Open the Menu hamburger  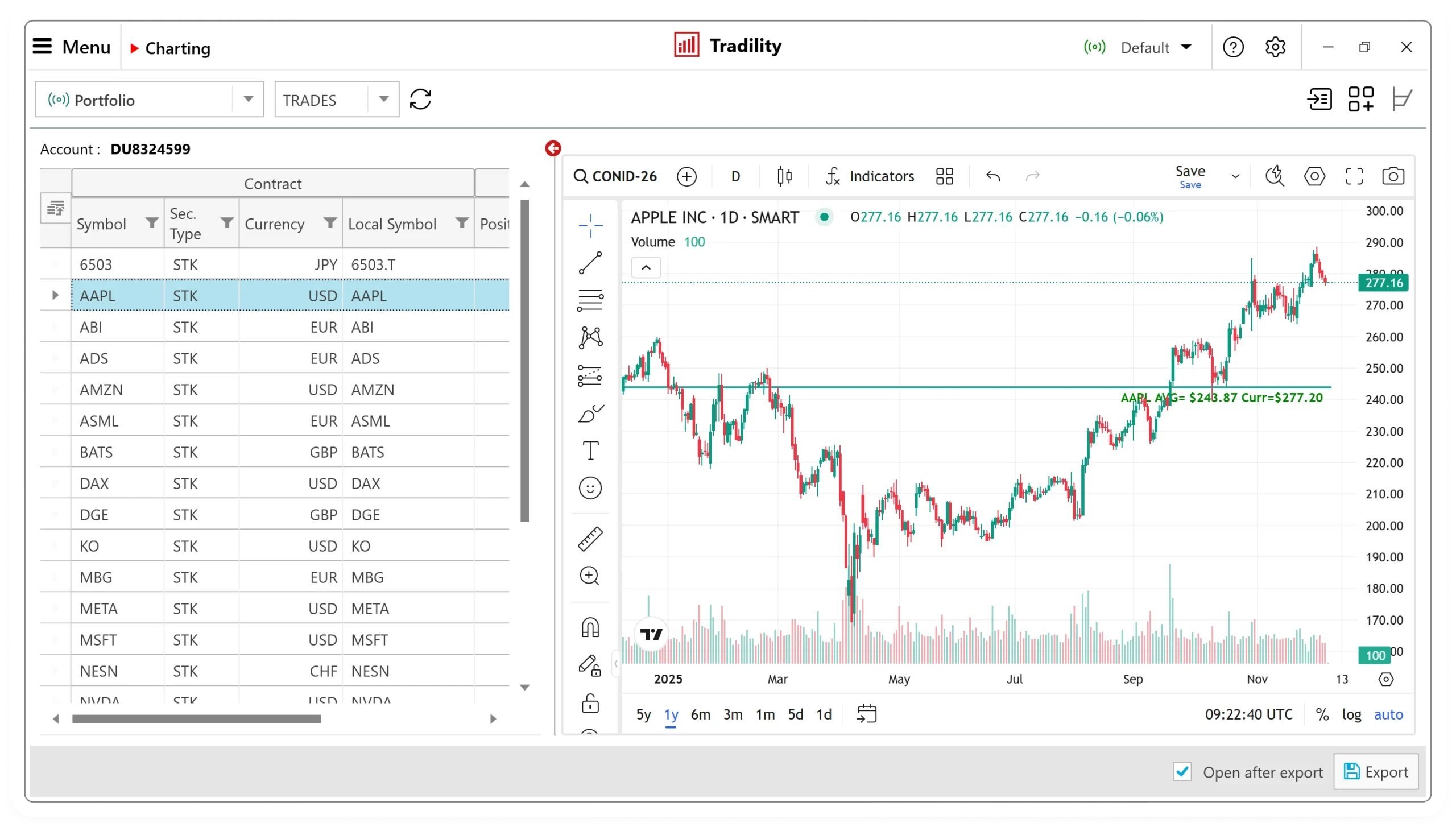(x=41, y=47)
